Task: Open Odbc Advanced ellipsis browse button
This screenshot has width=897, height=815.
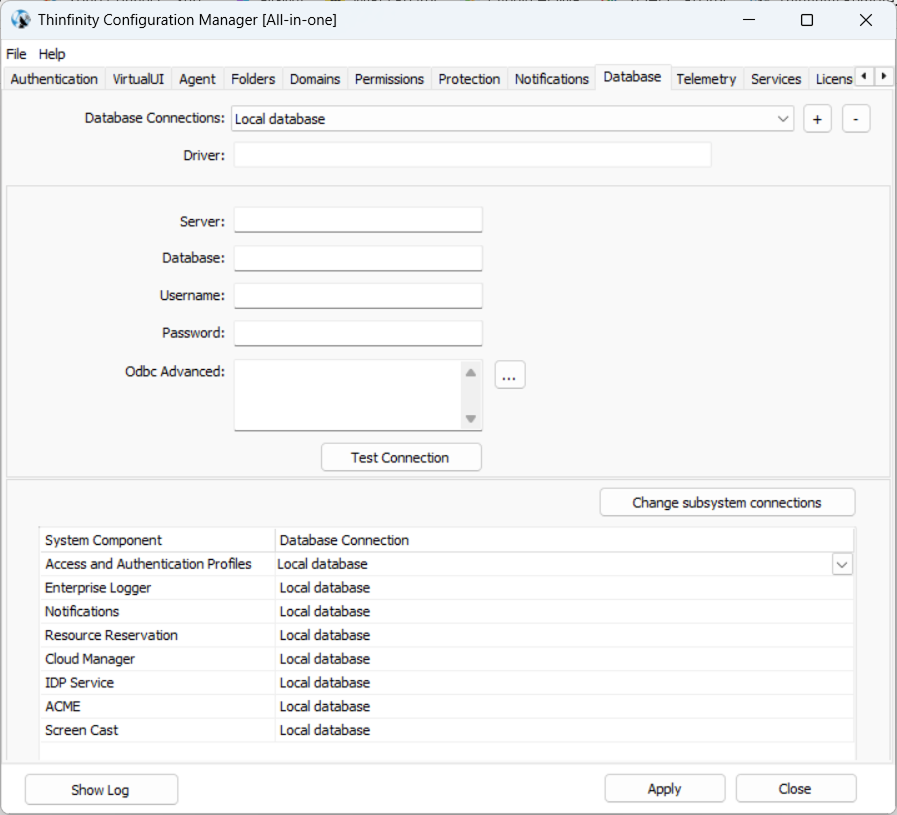Action: click(510, 375)
